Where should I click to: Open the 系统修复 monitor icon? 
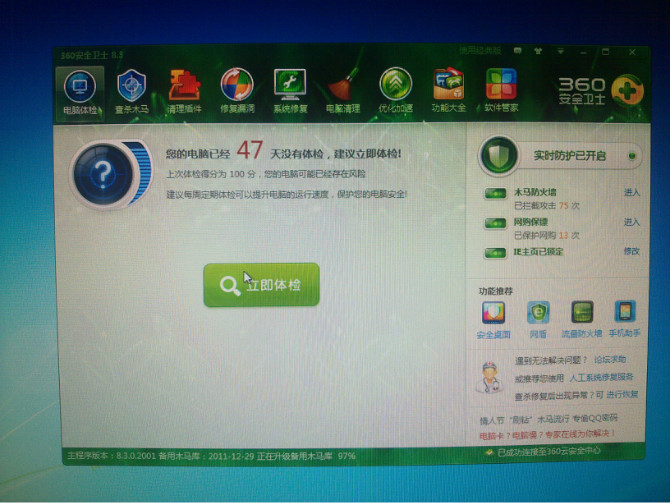tap(290, 91)
